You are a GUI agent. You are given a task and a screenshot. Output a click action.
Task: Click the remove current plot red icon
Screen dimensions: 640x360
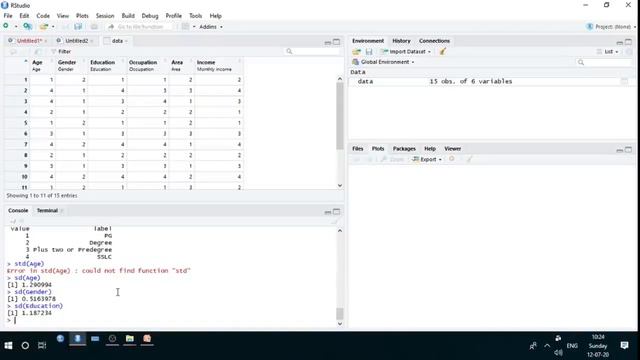(x=452, y=159)
